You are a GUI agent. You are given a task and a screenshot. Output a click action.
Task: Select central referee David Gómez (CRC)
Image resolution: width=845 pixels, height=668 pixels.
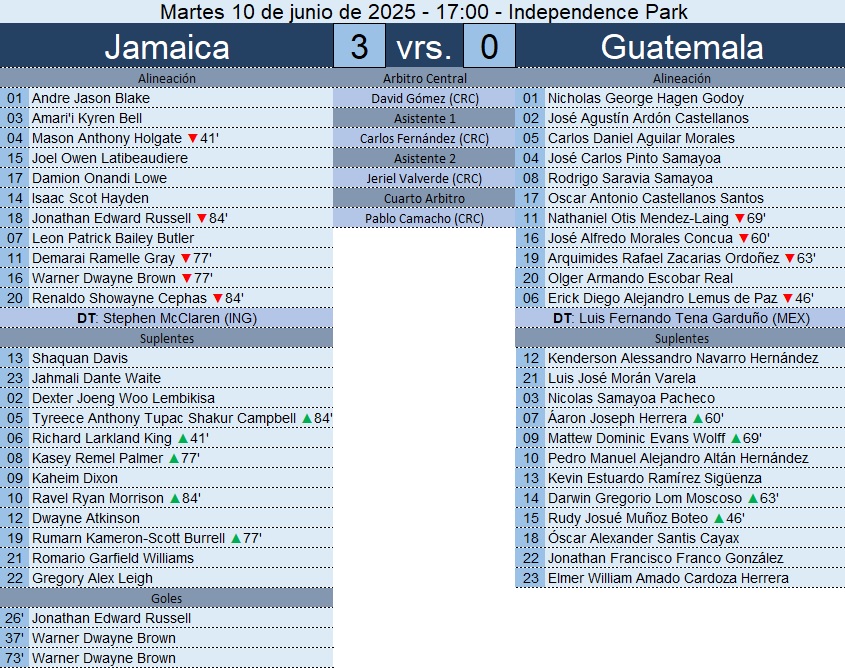[425, 98]
